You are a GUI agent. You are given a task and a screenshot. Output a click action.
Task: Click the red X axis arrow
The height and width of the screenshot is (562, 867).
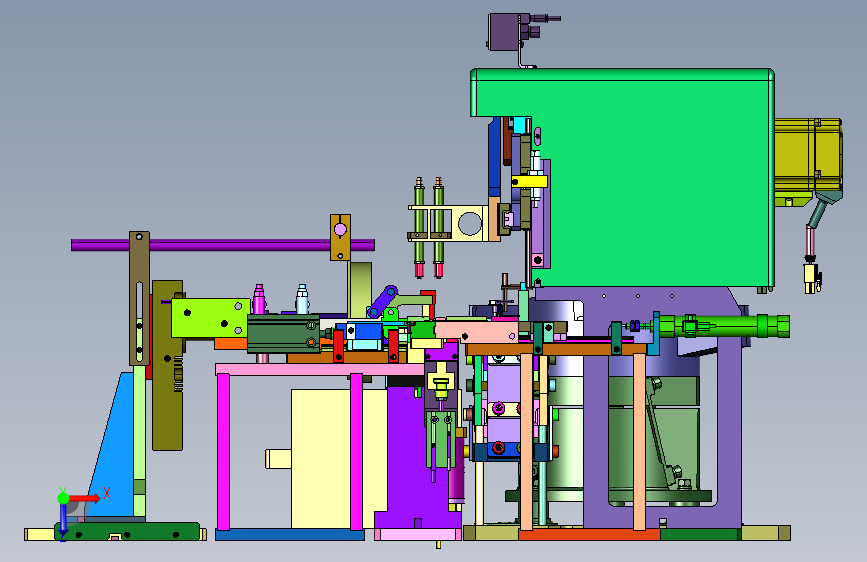pos(84,498)
